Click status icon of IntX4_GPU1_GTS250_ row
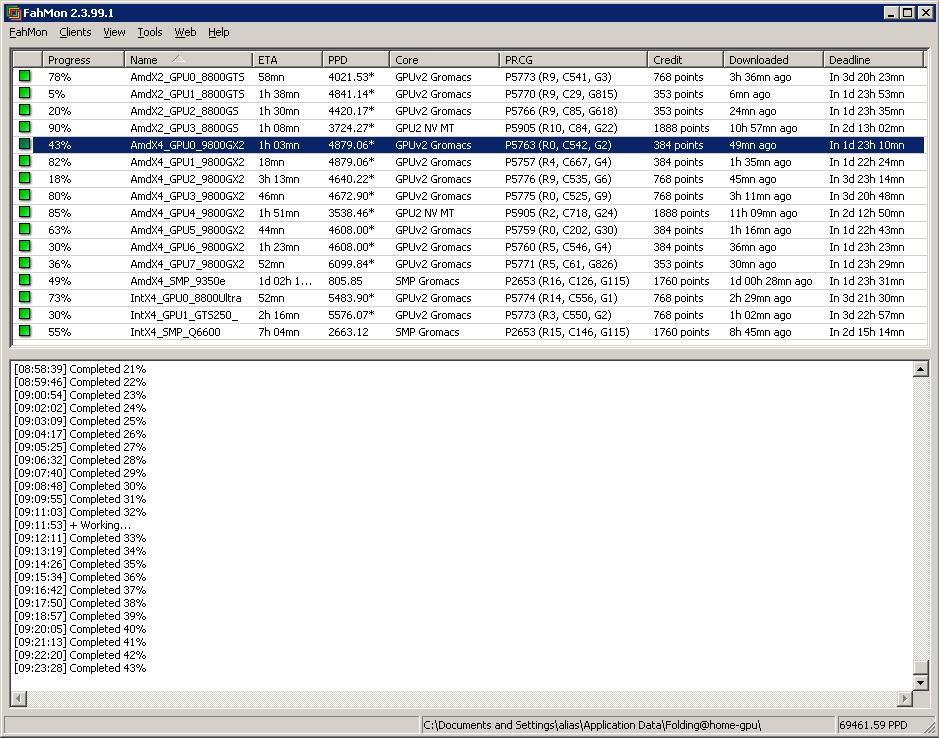The image size is (939, 738). (25, 314)
